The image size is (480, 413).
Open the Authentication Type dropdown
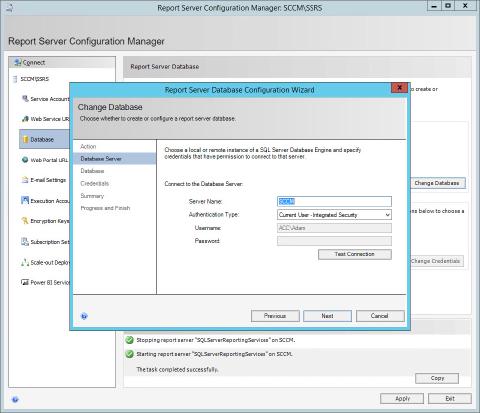tap(334, 215)
